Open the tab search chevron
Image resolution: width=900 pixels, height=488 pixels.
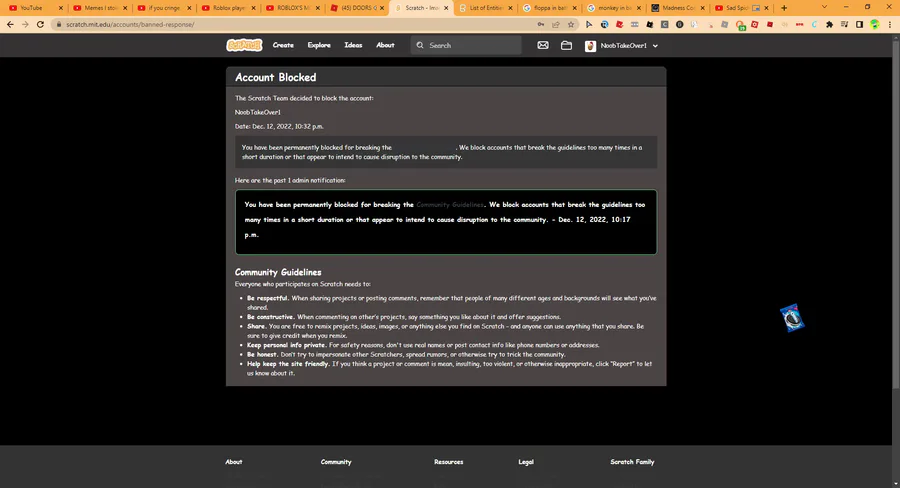click(825, 7)
